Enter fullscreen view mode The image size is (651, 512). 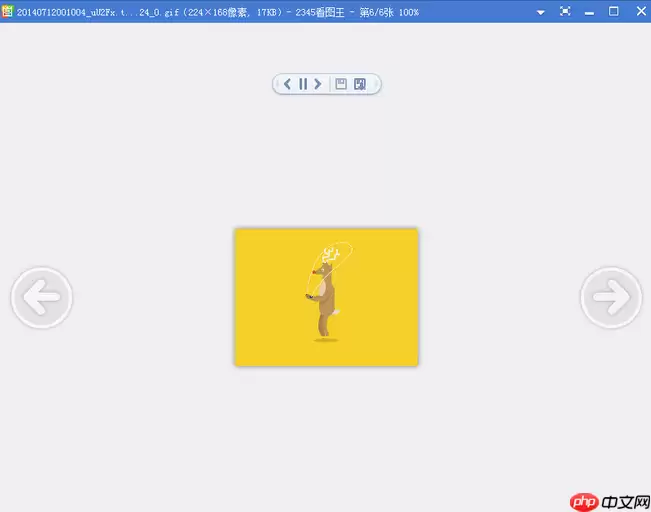565,11
